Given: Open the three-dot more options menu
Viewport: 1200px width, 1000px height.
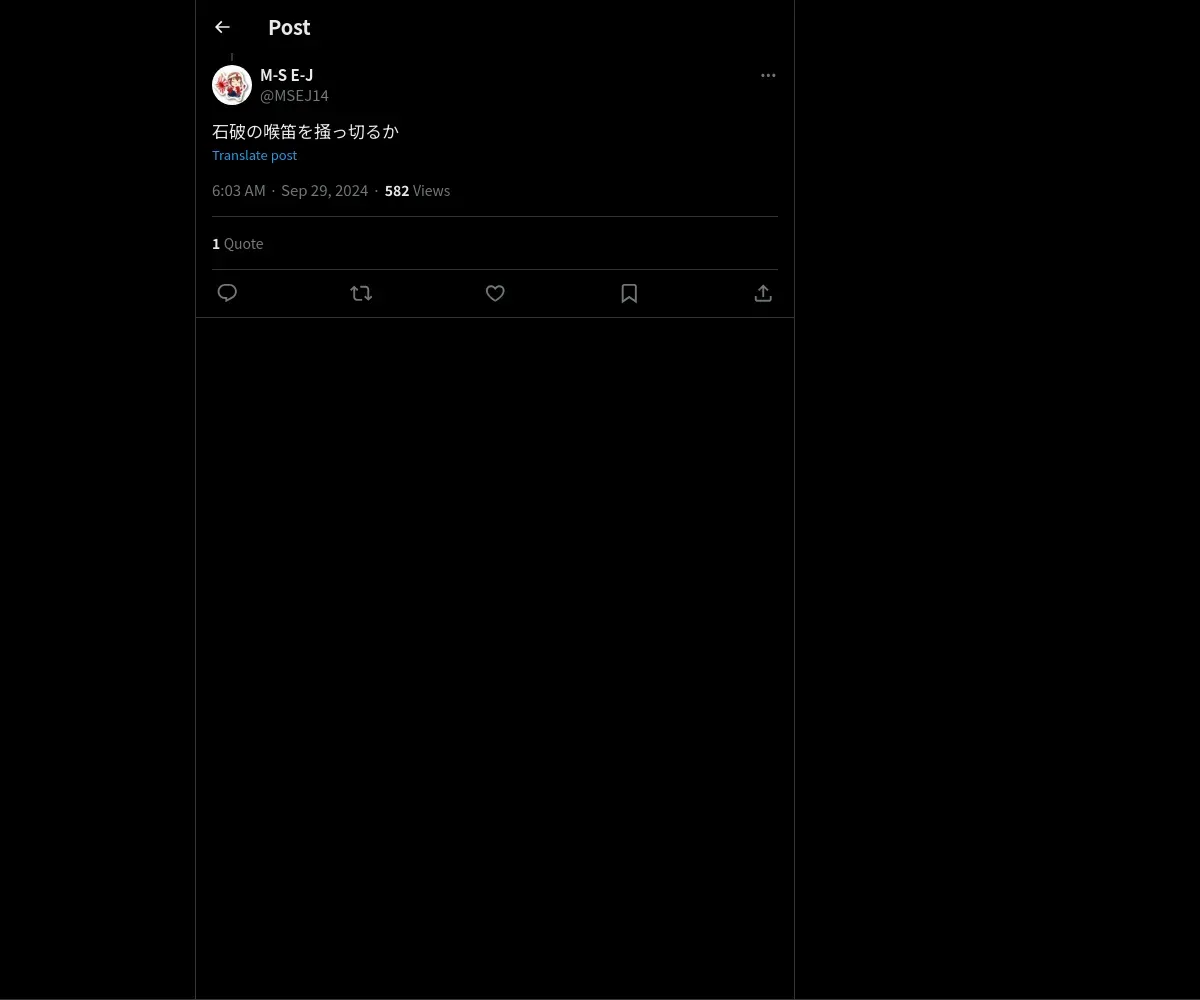Looking at the screenshot, I should 768,75.
